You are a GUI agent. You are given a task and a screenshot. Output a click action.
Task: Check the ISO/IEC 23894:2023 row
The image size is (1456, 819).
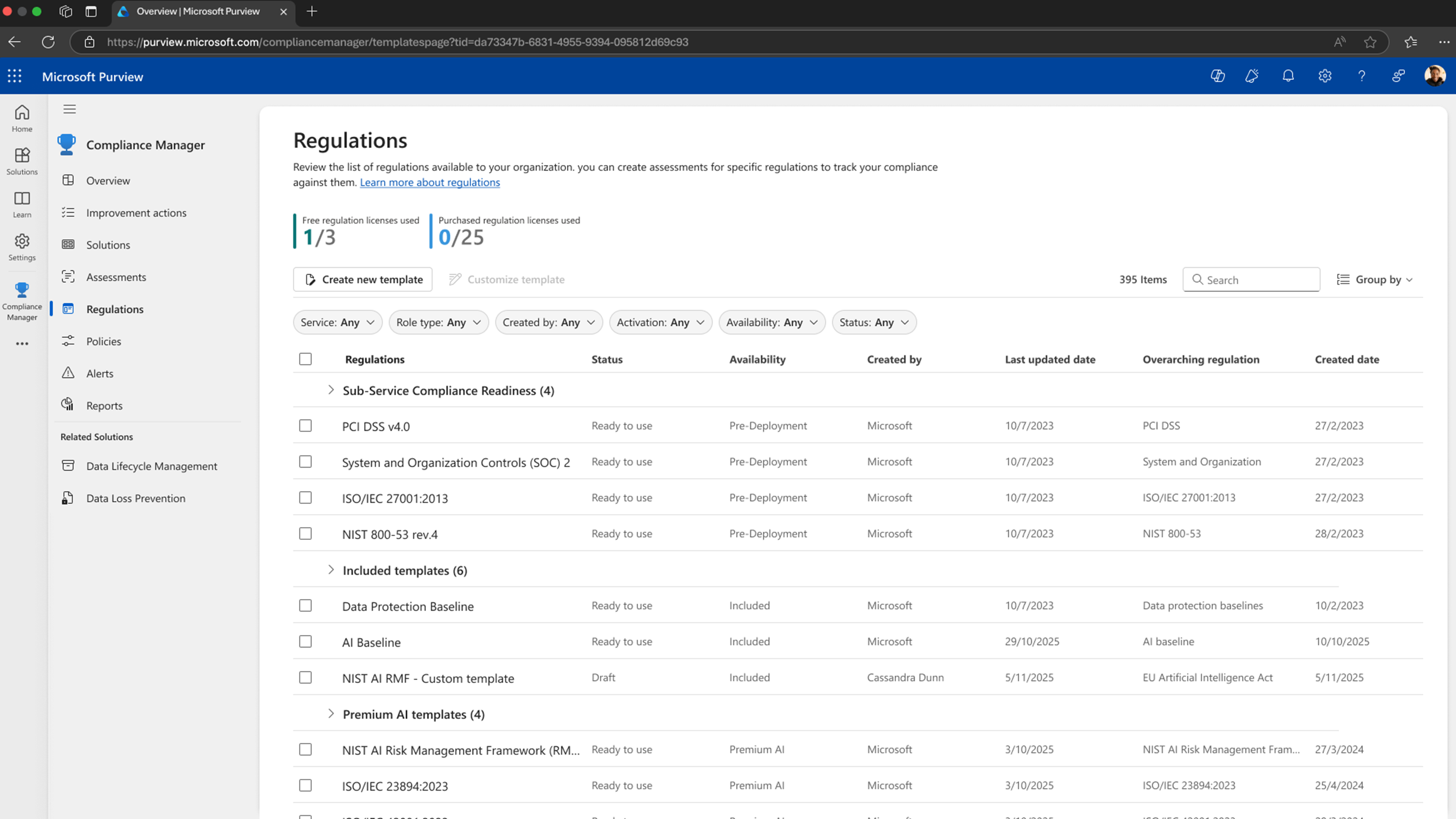[x=305, y=785]
